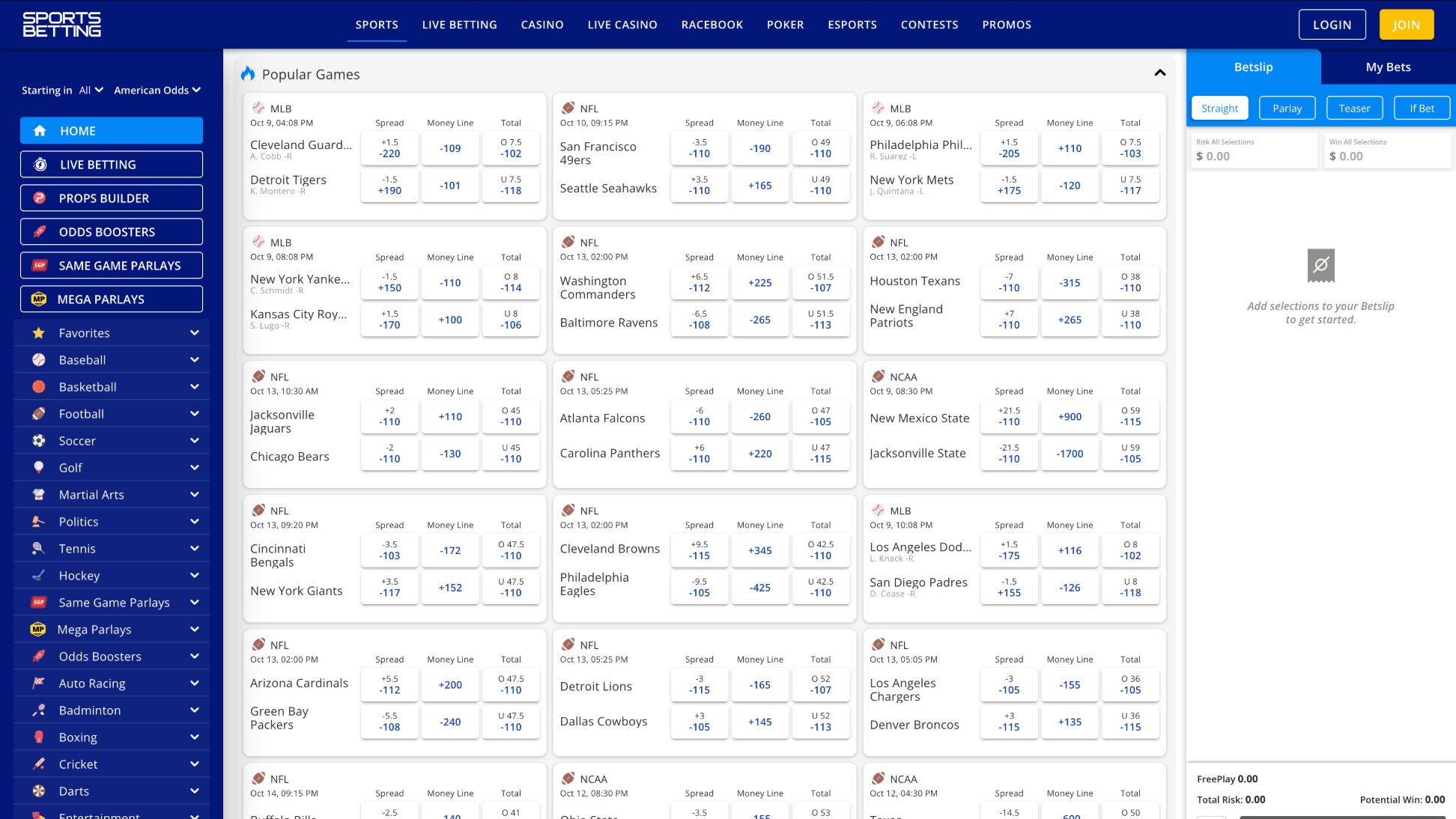Viewport: 1456px width, 819px height.
Task: Pick San Diego Padres spread -1.5 +155
Action: [x=1010, y=588]
